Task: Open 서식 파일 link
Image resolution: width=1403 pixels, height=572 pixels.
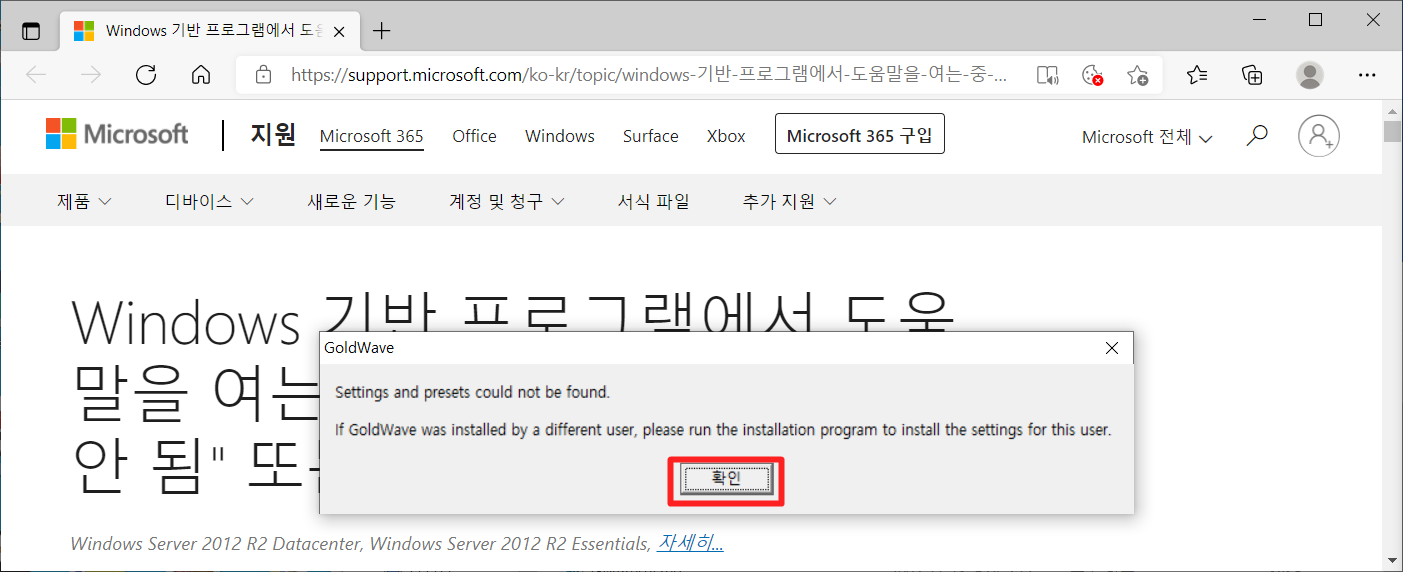Action: pyautogui.click(x=654, y=201)
